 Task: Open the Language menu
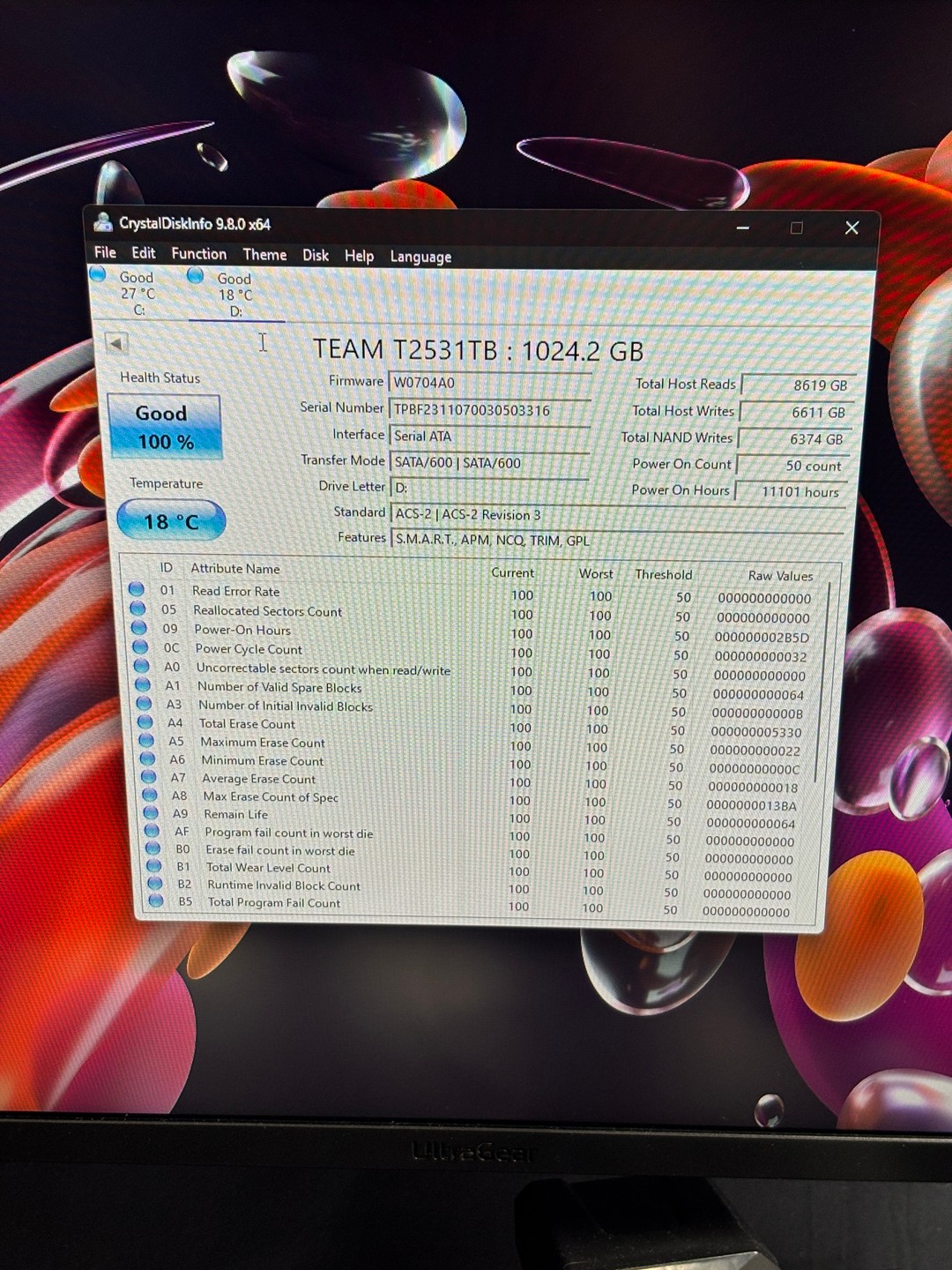pos(420,257)
